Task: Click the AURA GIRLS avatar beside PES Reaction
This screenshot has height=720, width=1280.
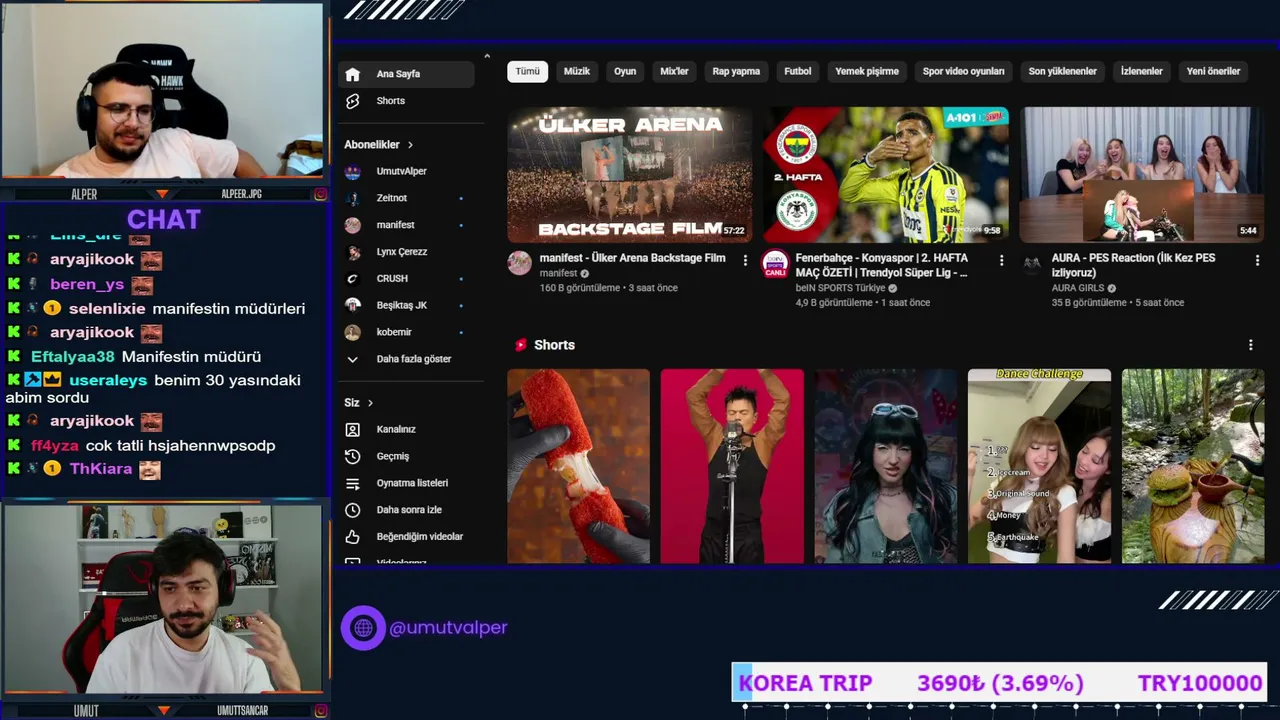Action: 1032,263
